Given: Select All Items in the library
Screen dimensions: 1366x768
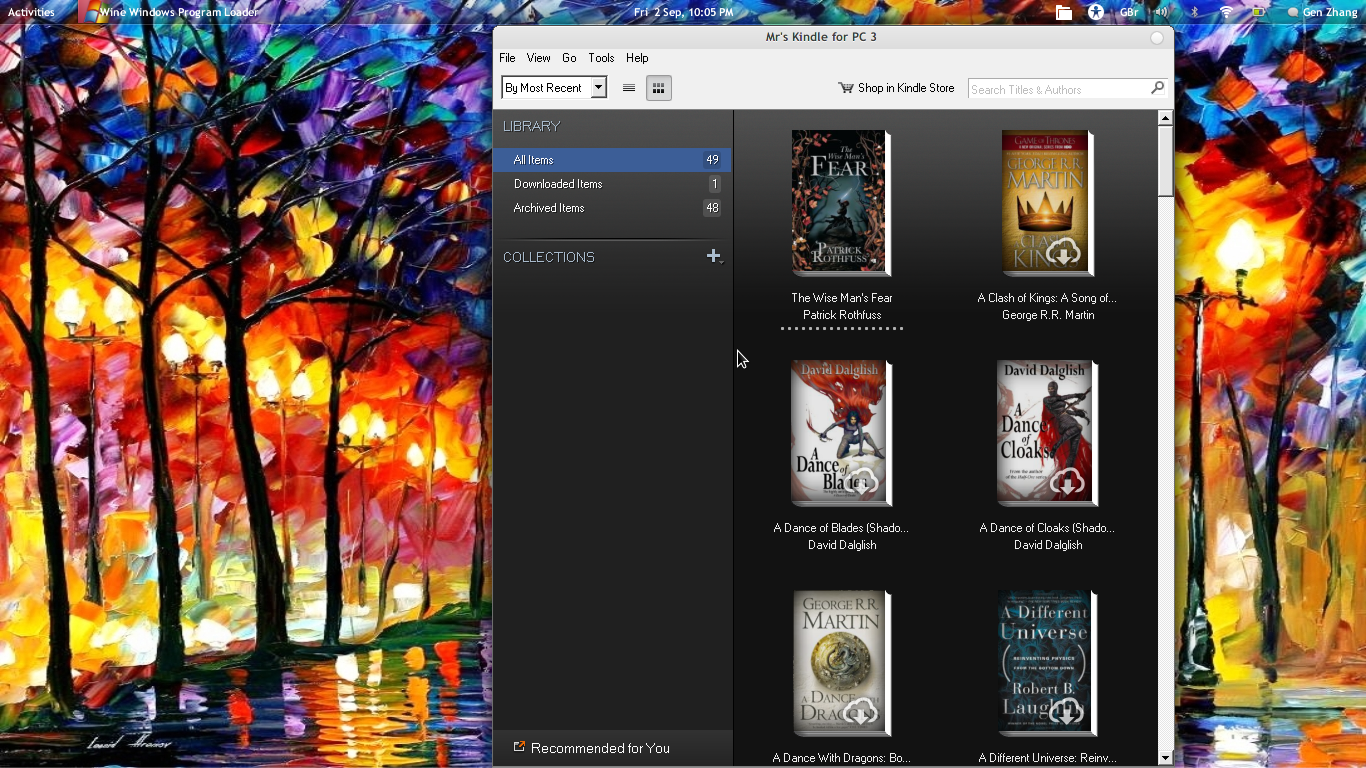Looking at the screenshot, I should (x=612, y=160).
